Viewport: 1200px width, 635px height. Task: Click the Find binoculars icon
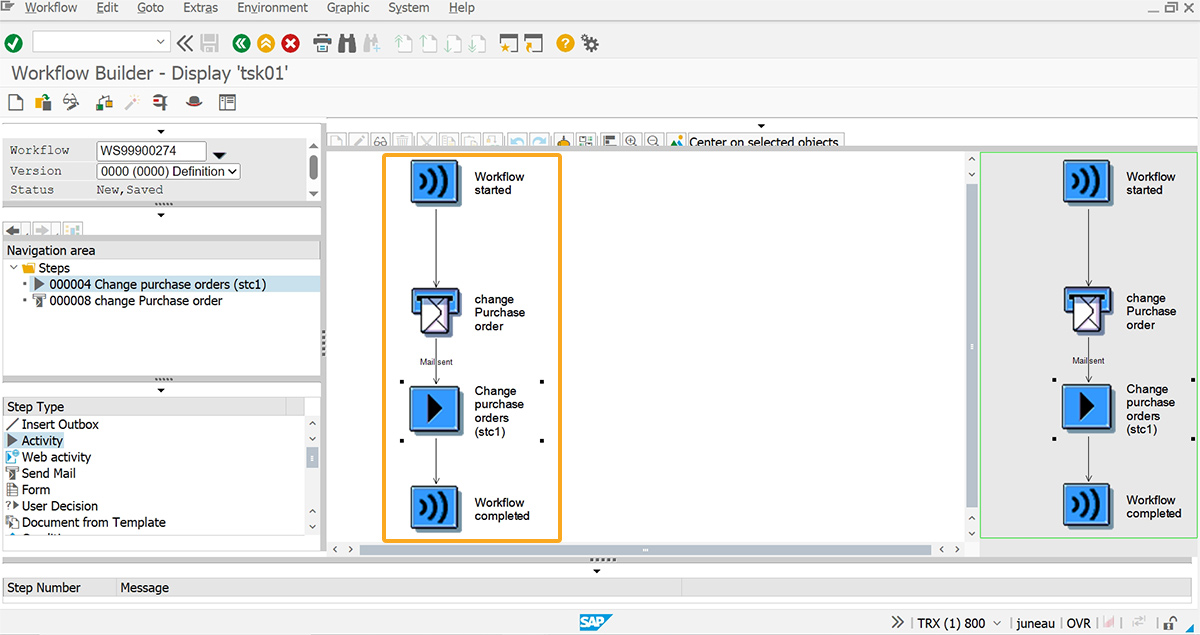click(x=347, y=43)
